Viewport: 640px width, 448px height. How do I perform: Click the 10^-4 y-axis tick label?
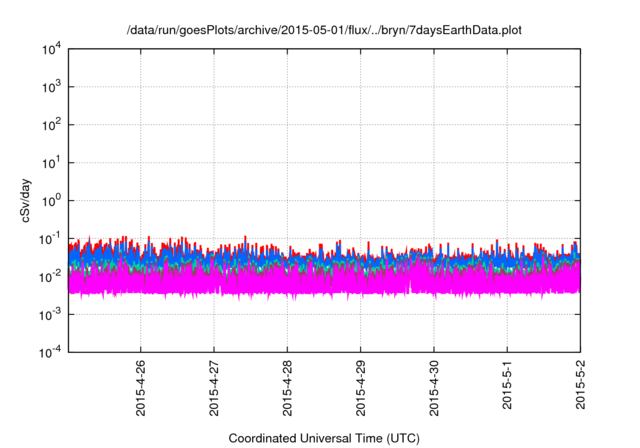(x=50, y=352)
